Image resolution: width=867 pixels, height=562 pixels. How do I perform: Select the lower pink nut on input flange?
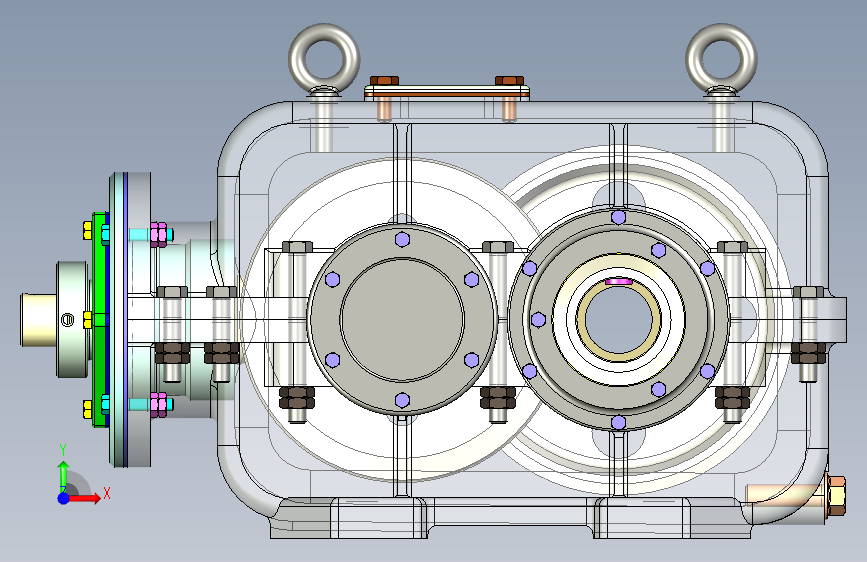pos(158,405)
